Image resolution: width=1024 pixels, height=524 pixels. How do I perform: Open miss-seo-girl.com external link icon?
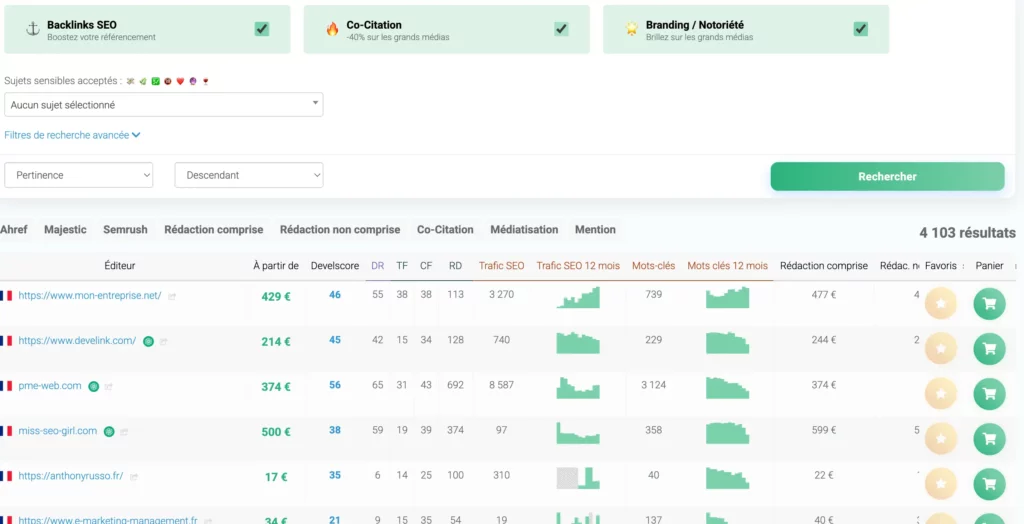pyautogui.click(x=124, y=432)
